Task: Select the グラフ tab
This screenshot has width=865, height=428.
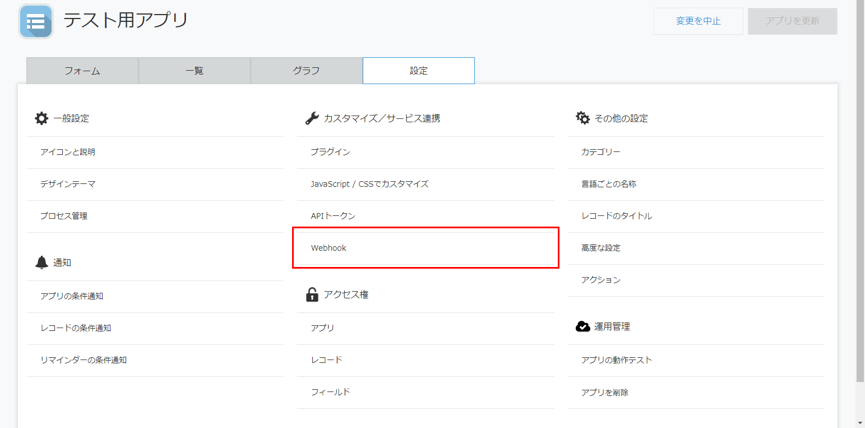Action: point(306,71)
